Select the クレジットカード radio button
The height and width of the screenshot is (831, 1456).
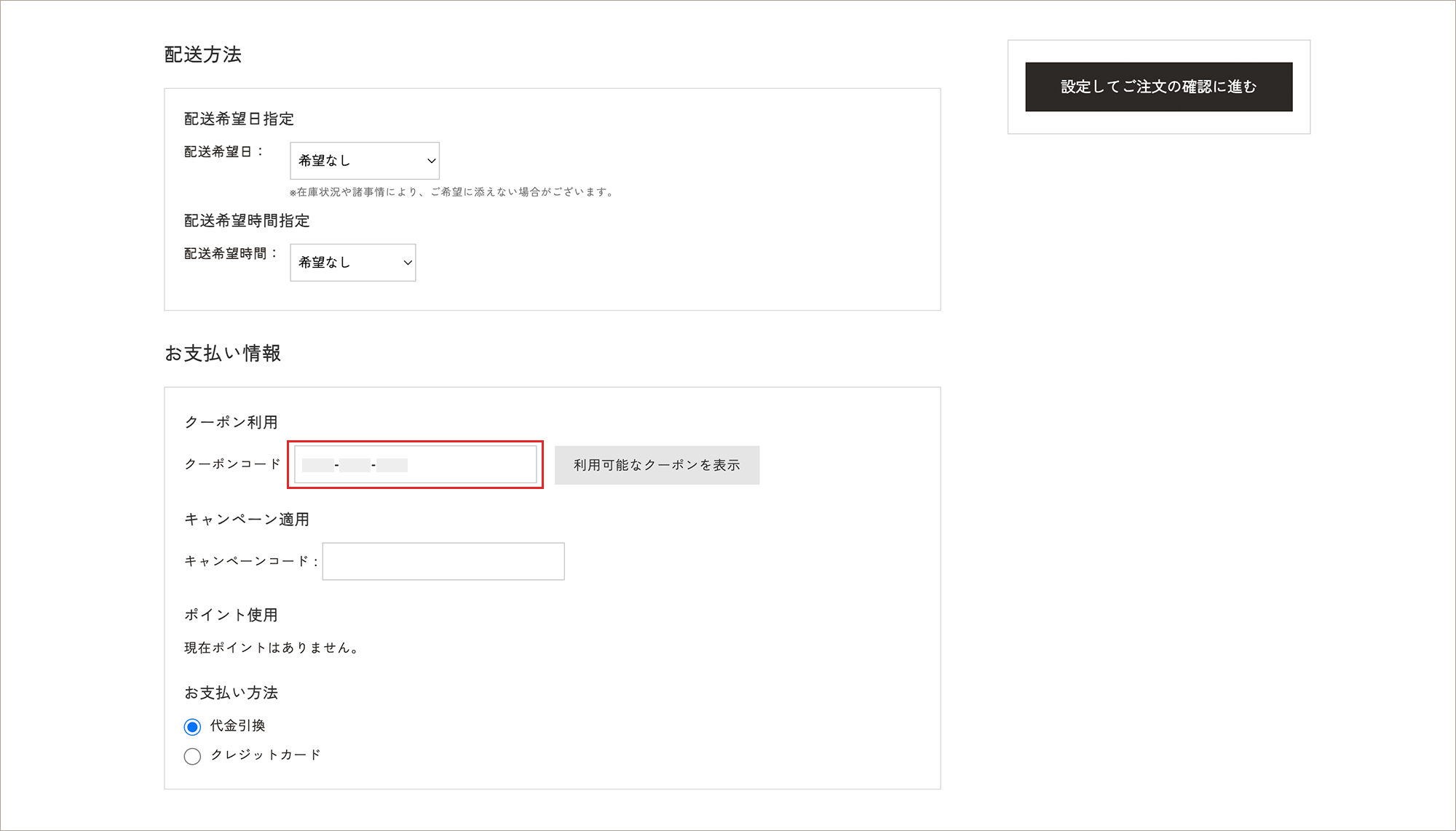tap(192, 756)
